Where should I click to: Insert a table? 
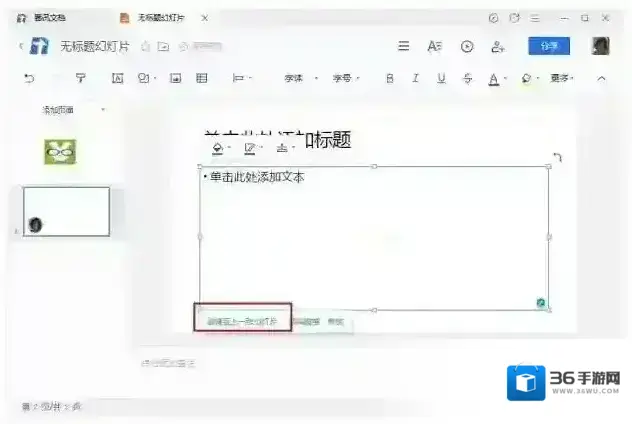pos(202,78)
